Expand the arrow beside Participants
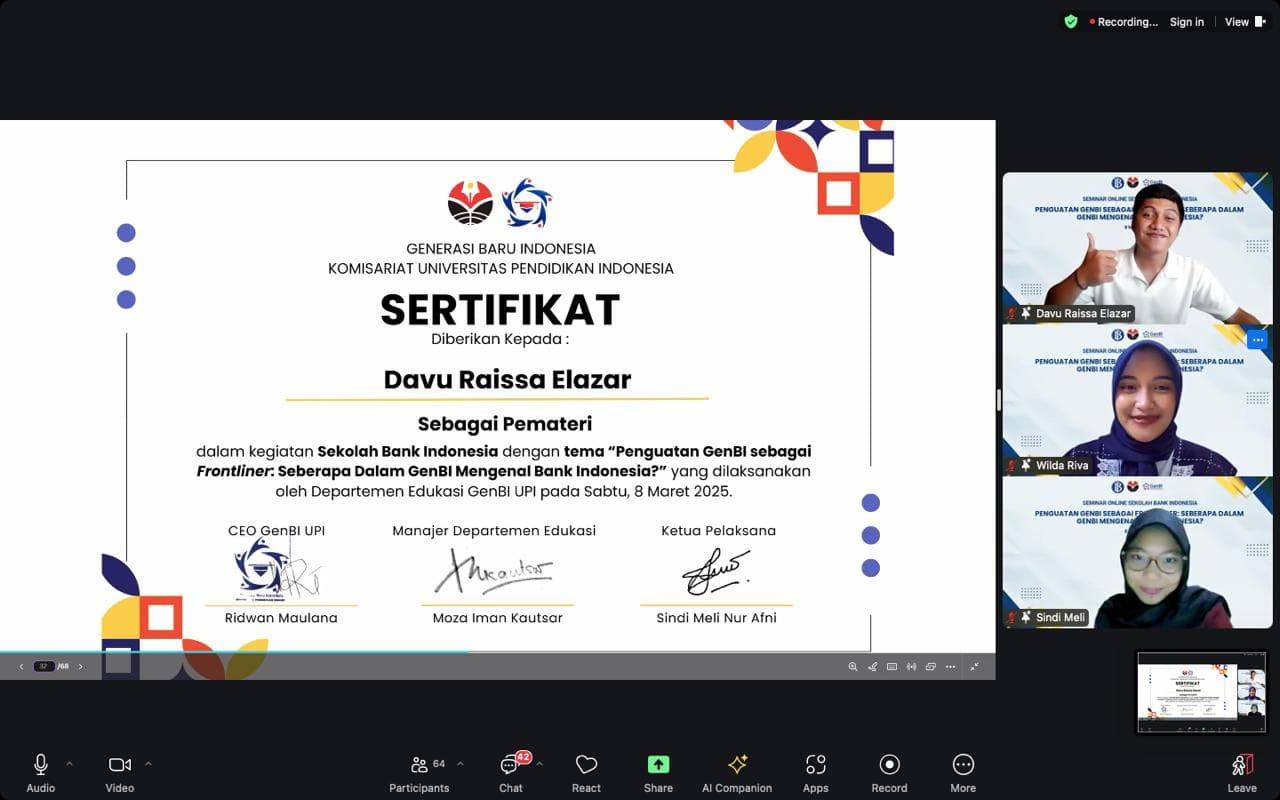Image resolution: width=1280 pixels, height=800 pixels. click(x=460, y=764)
